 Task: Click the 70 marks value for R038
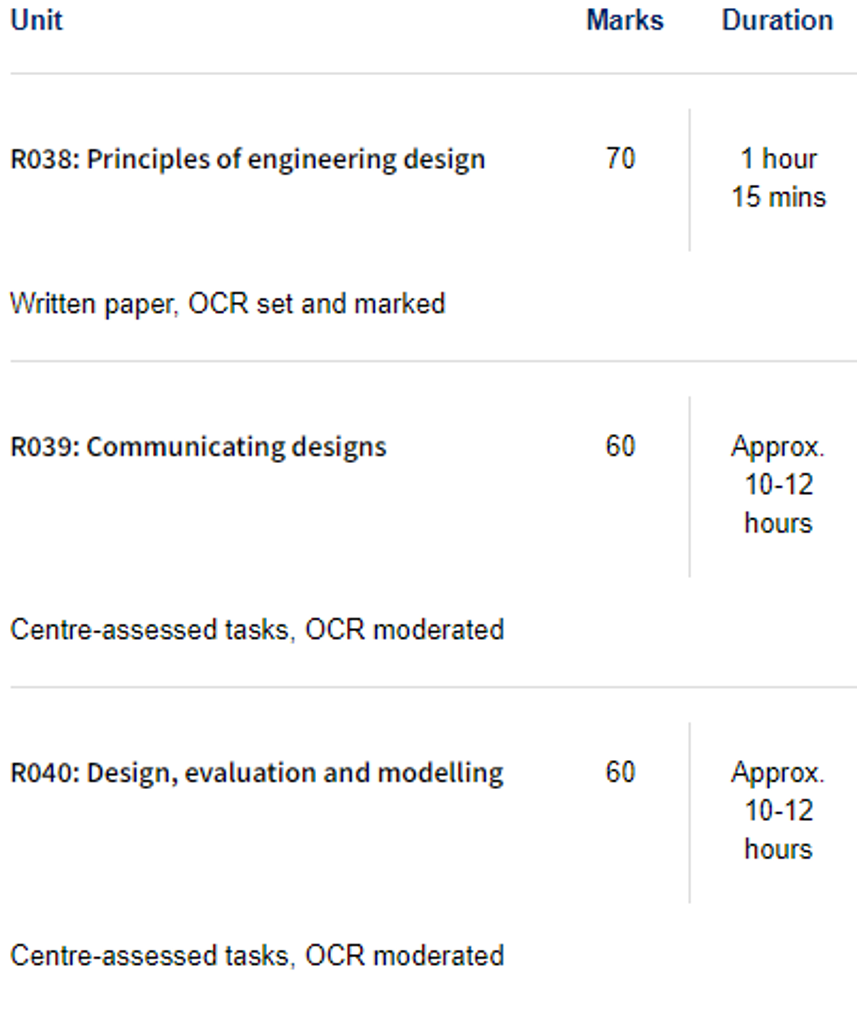(621, 158)
